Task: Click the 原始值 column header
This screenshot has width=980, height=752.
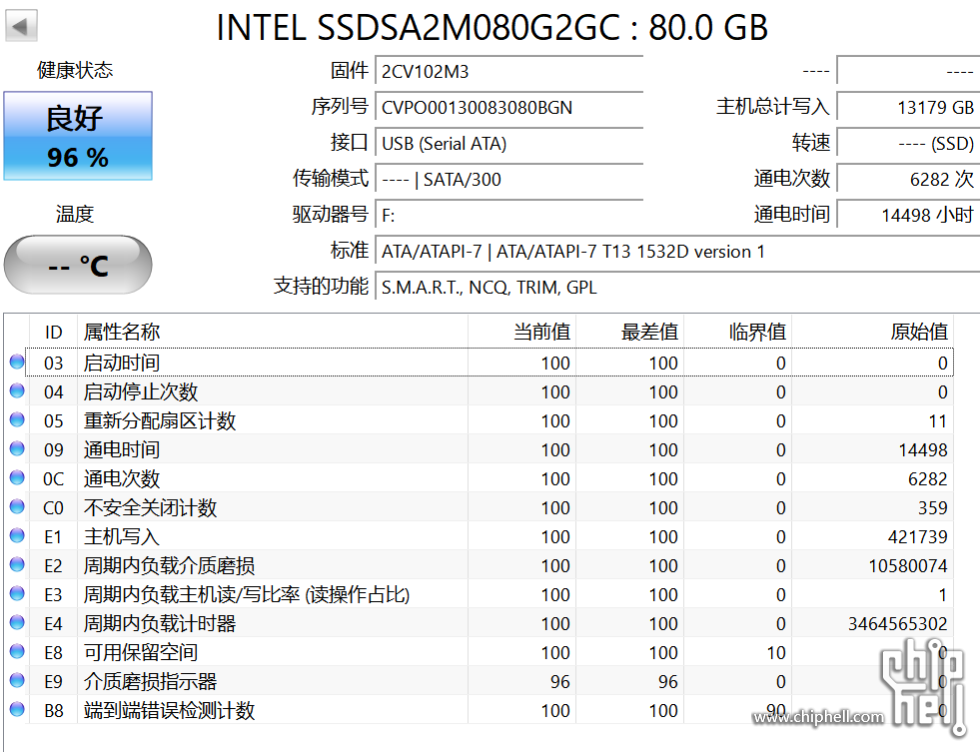Action: (918, 332)
